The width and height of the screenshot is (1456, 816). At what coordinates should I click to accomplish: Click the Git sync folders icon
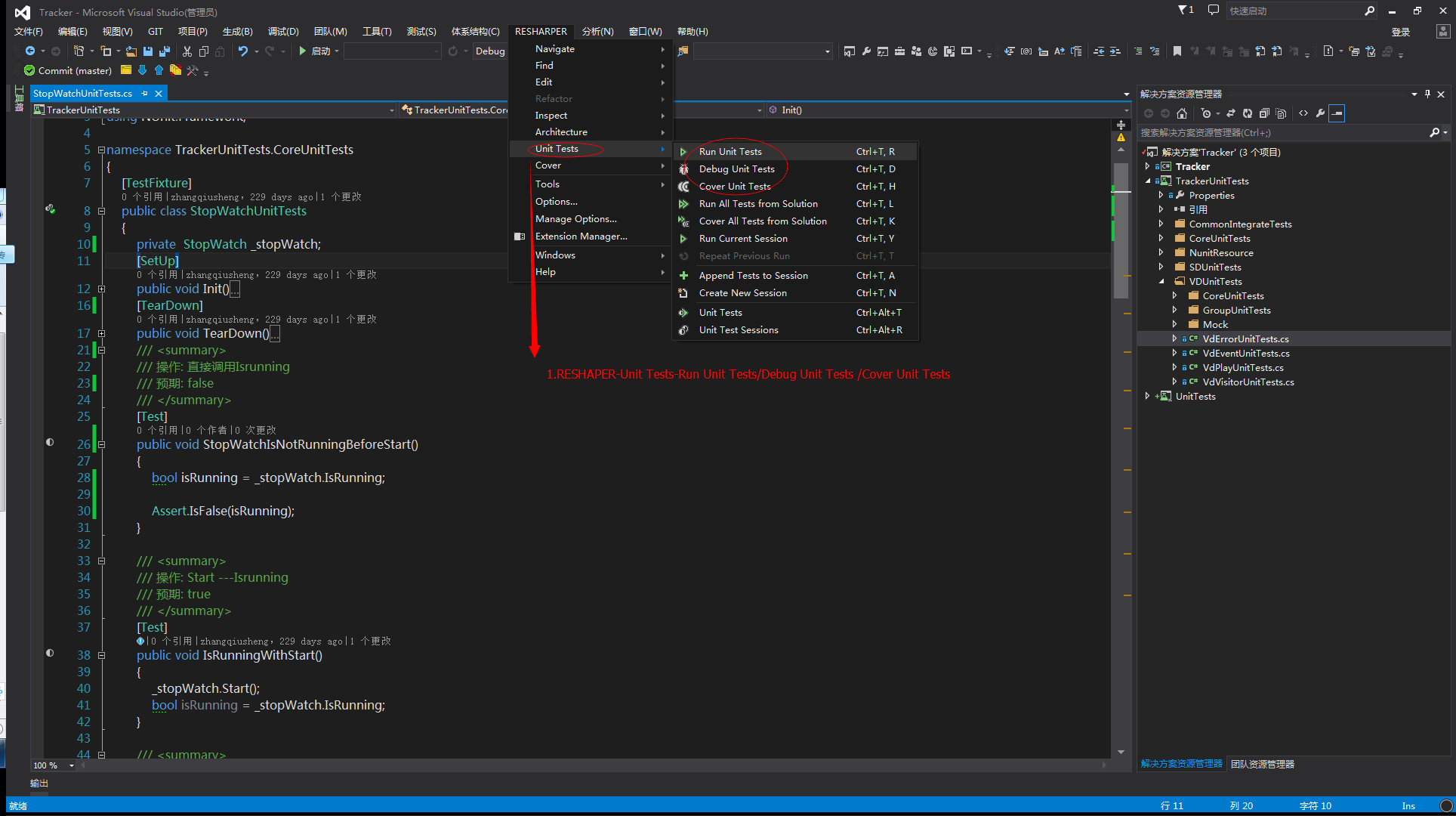tap(175, 70)
